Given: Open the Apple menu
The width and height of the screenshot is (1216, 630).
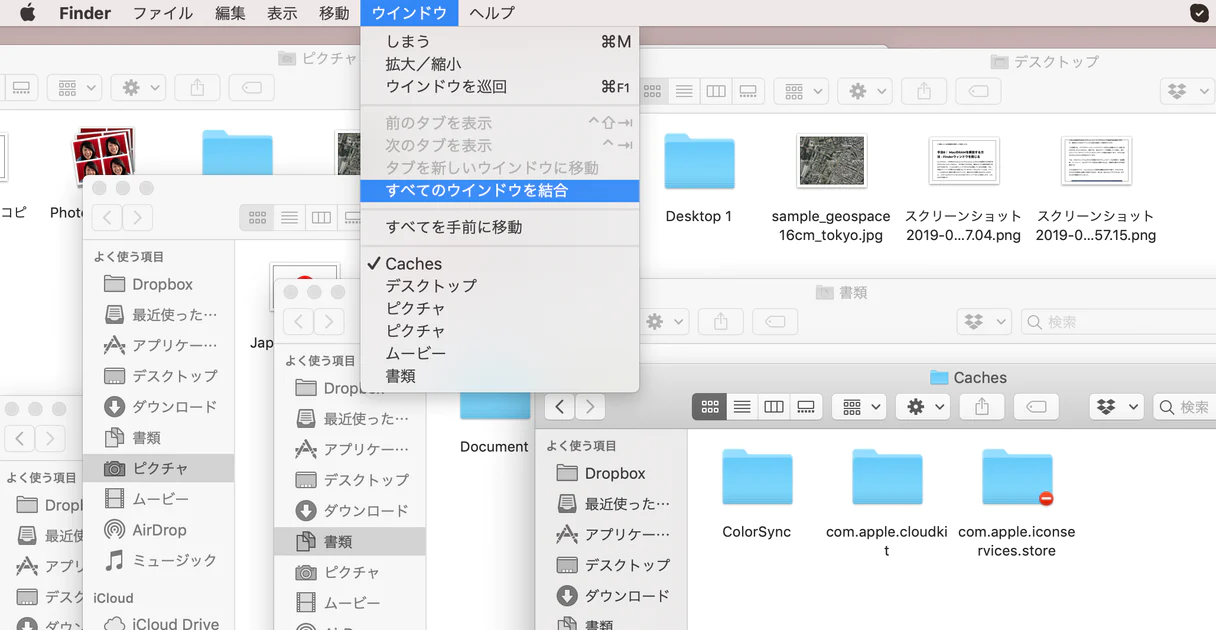Looking at the screenshot, I should [27, 13].
